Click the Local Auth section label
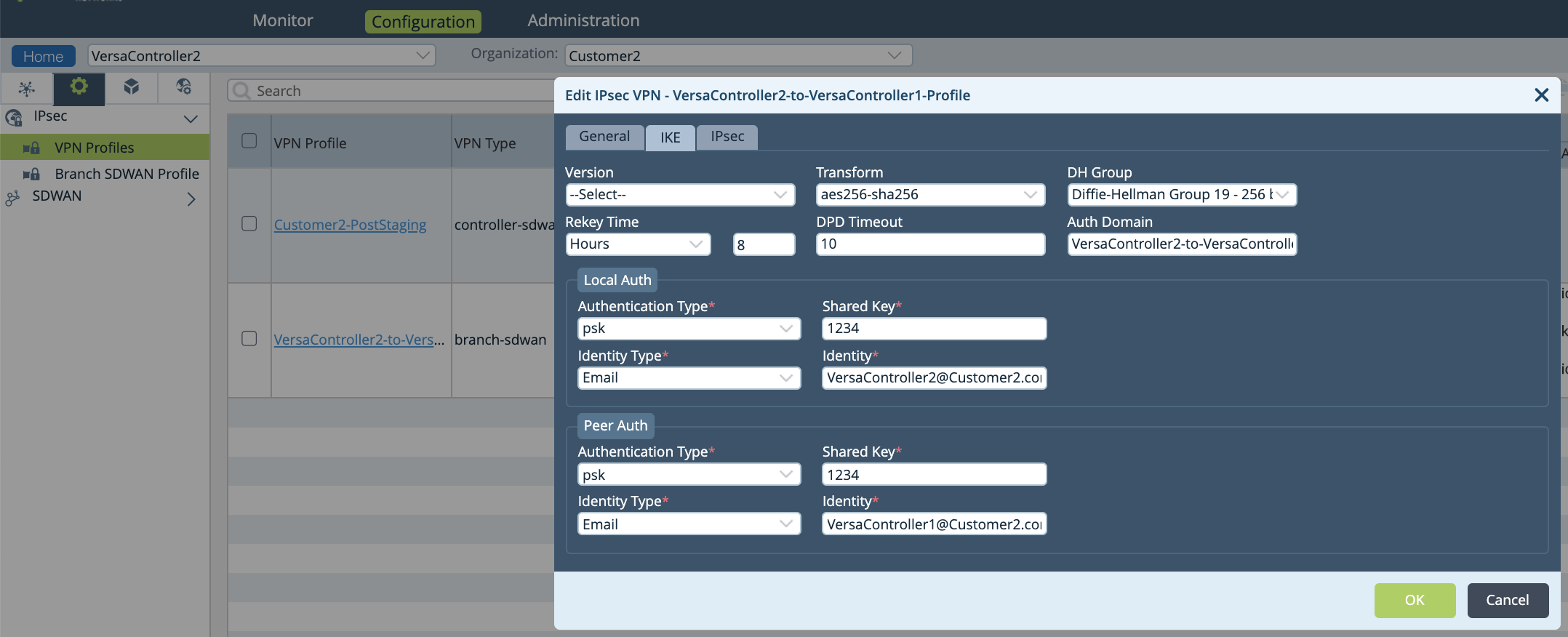This screenshot has width=1568, height=637. [617, 281]
